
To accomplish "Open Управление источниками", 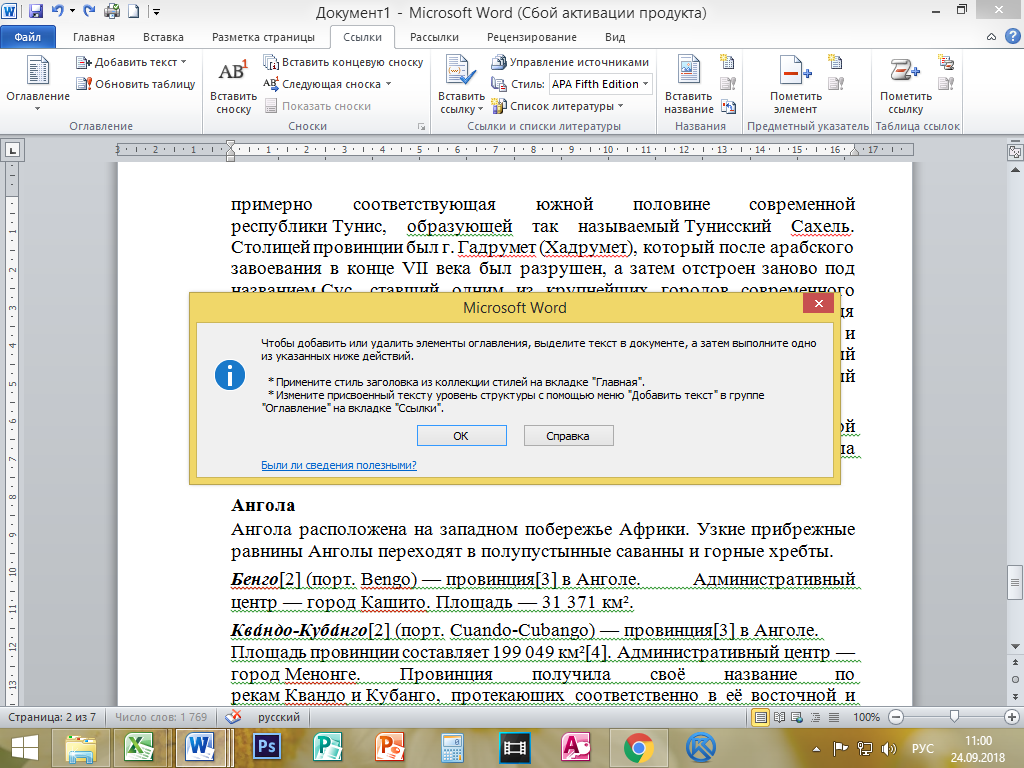I will [570, 62].
